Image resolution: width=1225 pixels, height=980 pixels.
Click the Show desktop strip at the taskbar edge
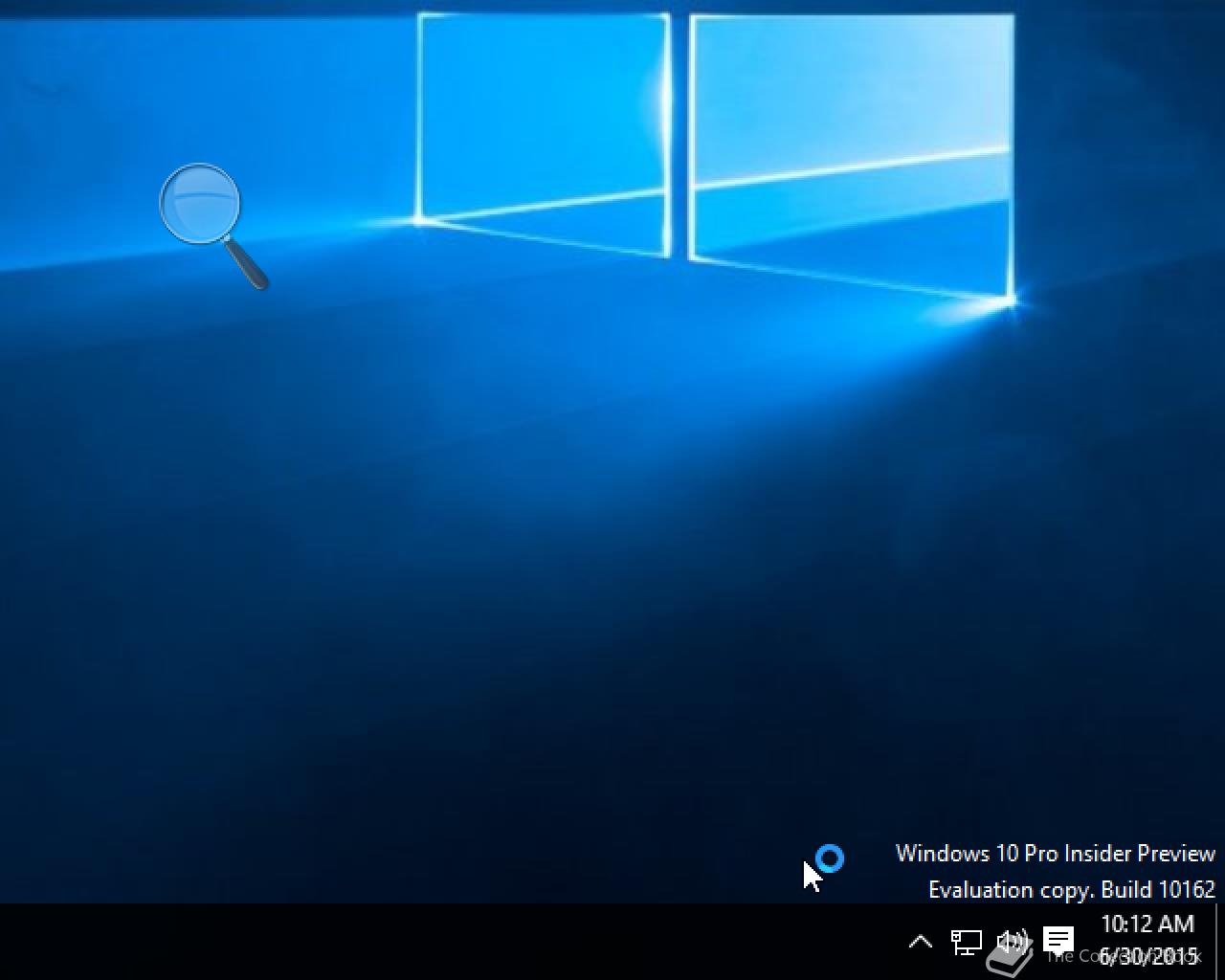tap(1219, 942)
